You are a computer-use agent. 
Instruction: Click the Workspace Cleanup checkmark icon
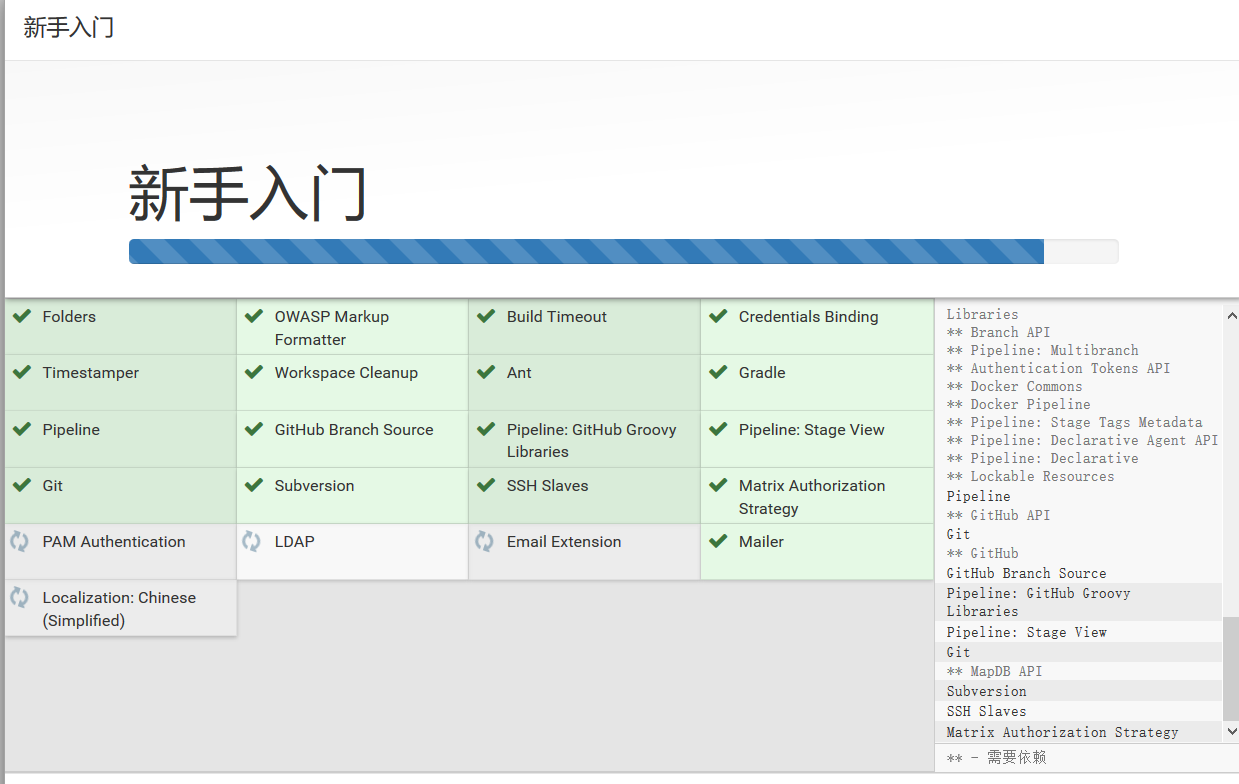(x=254, y=372)
